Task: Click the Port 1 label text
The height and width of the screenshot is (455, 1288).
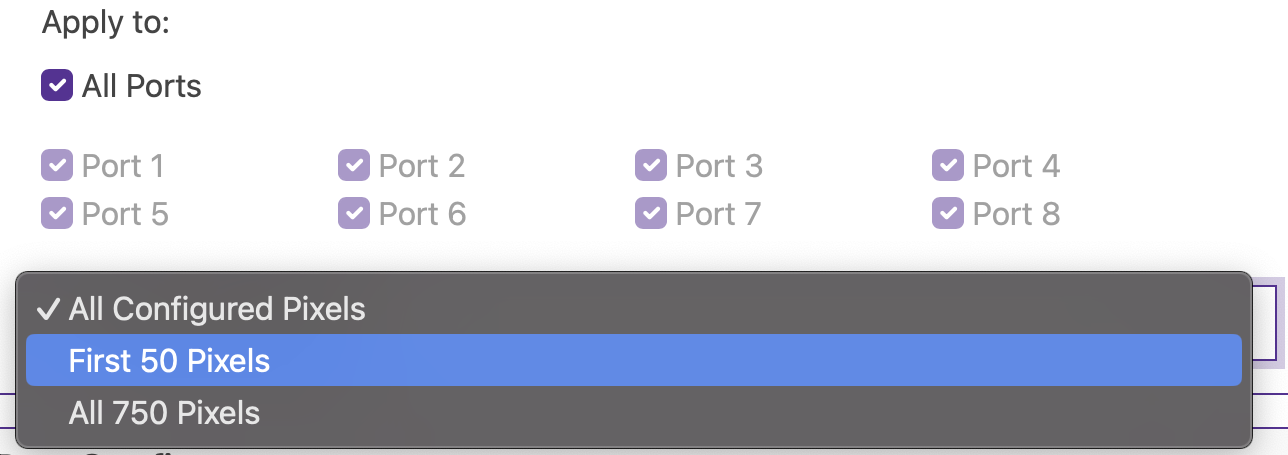Action: tap(123, 165)
